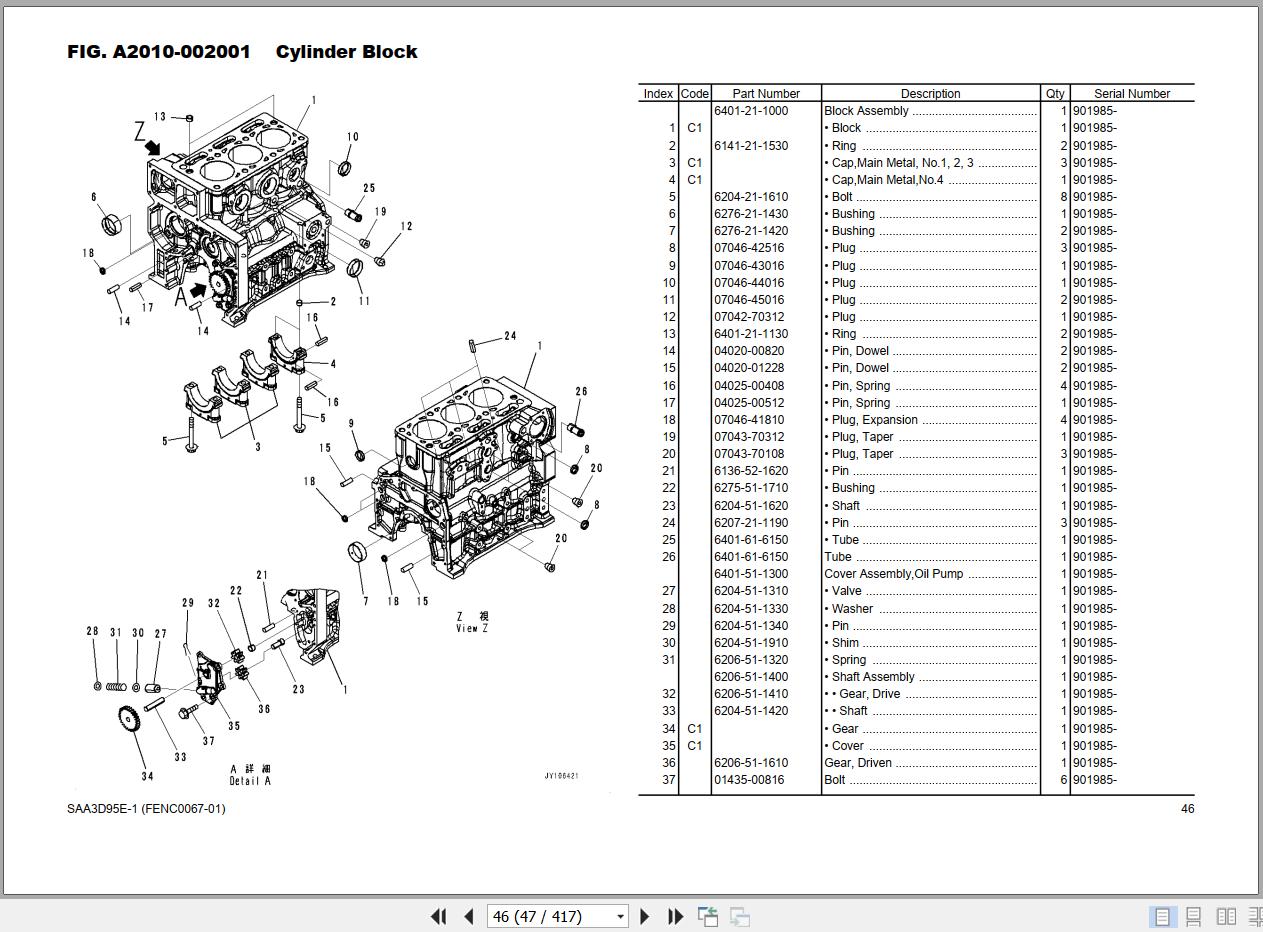Go to the next page
Screen dimensions: 1263x932
(x=645, y=916)
